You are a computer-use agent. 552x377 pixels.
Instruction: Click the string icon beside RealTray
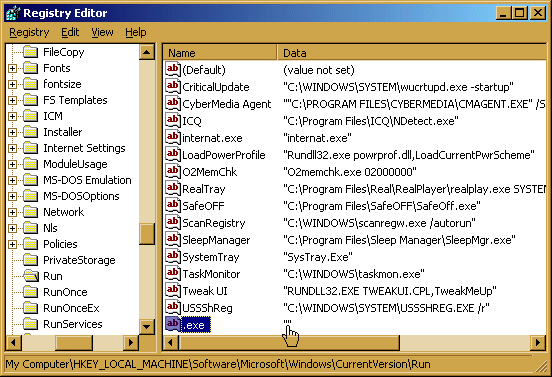click(x=173, y=188)
